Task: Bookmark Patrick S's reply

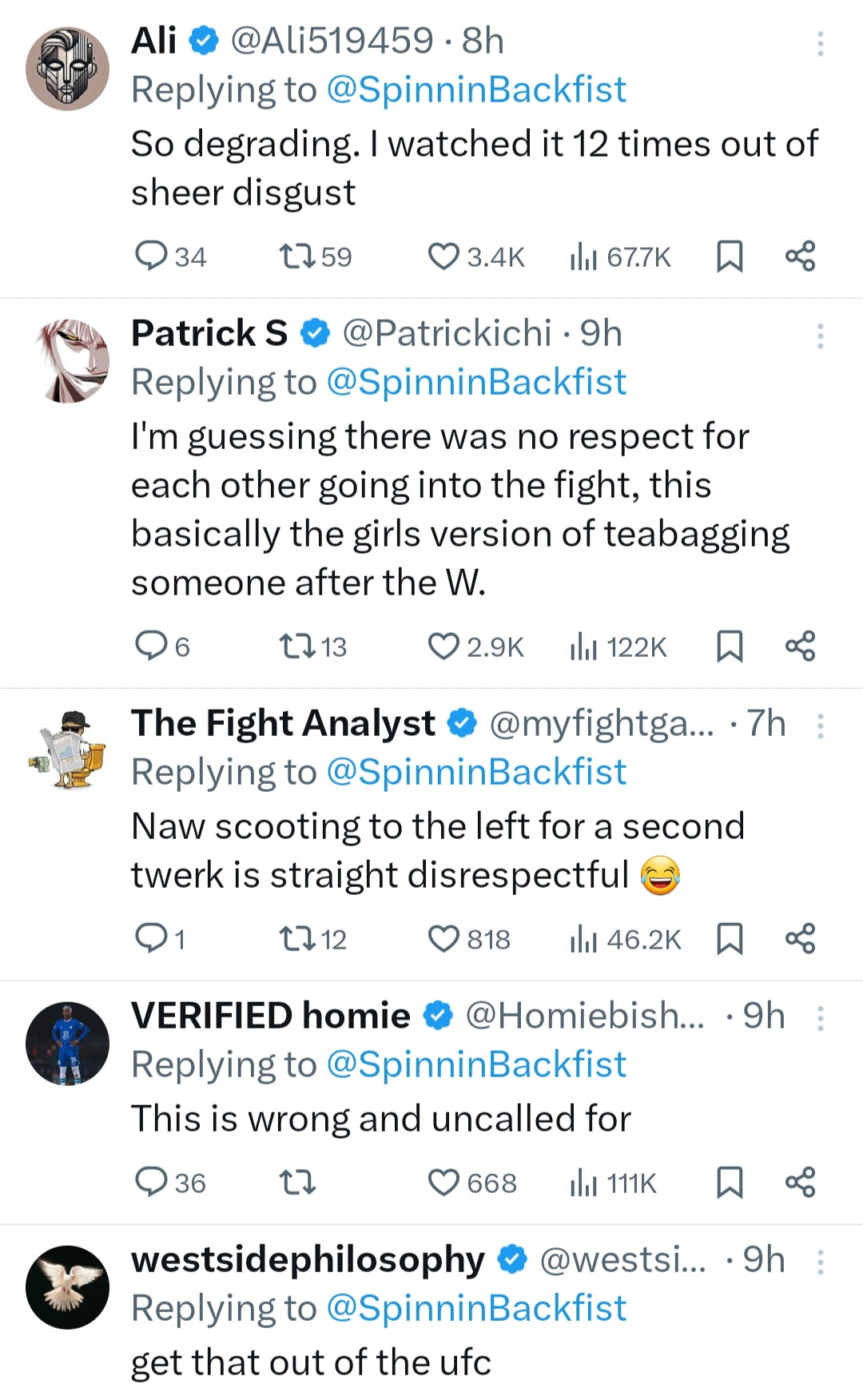Action: (729, 646)
